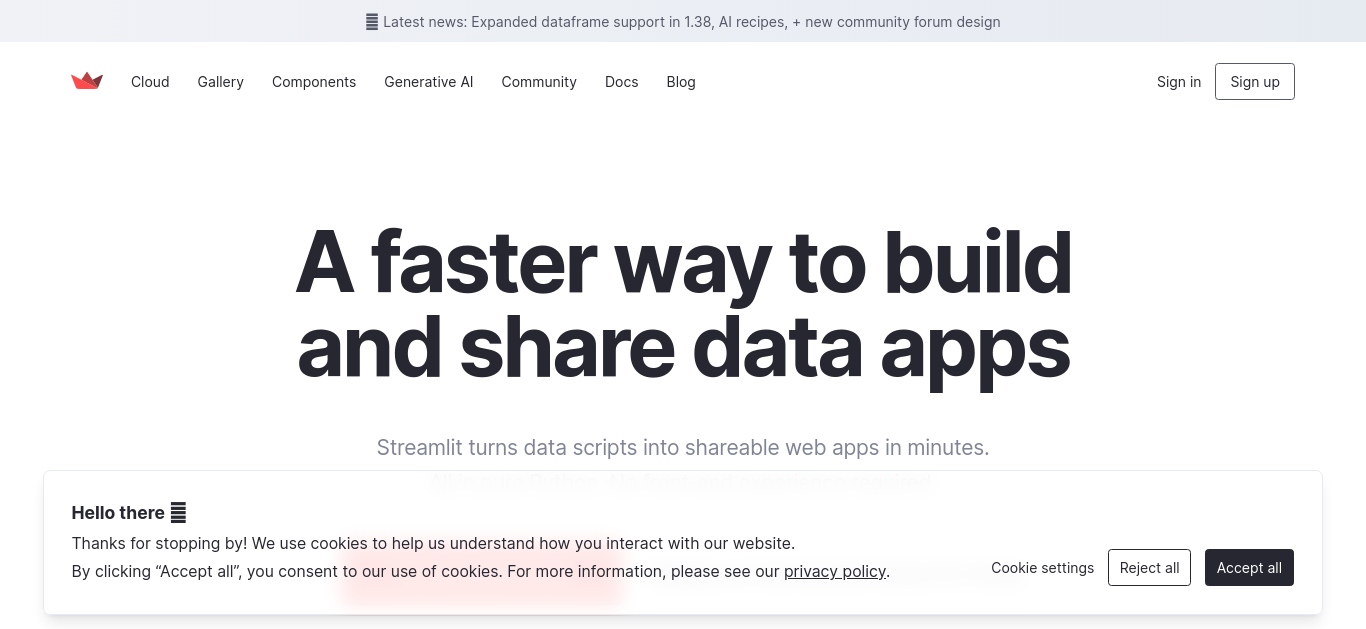Follow the privacy policy link
The height and width of the screenshot is (629, 1366).
point(835,572)
